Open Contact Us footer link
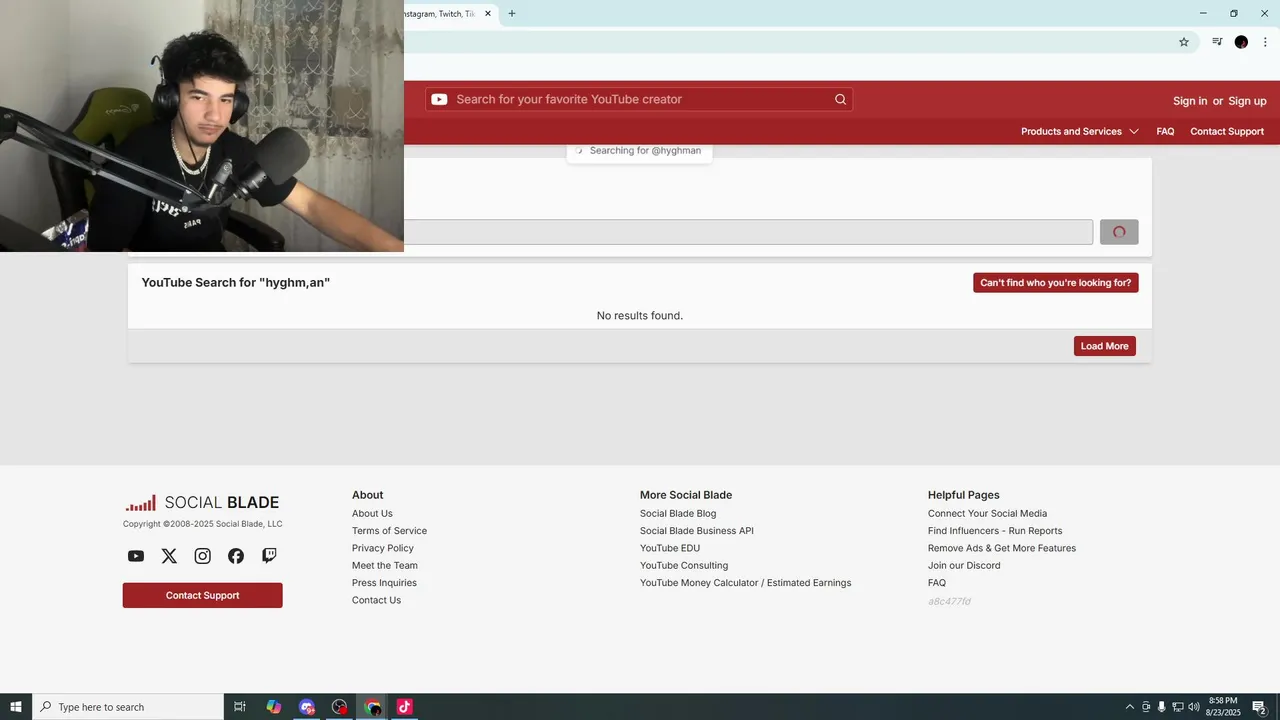Viewport: 1280px width, 720px height. (x=376, y=600)
